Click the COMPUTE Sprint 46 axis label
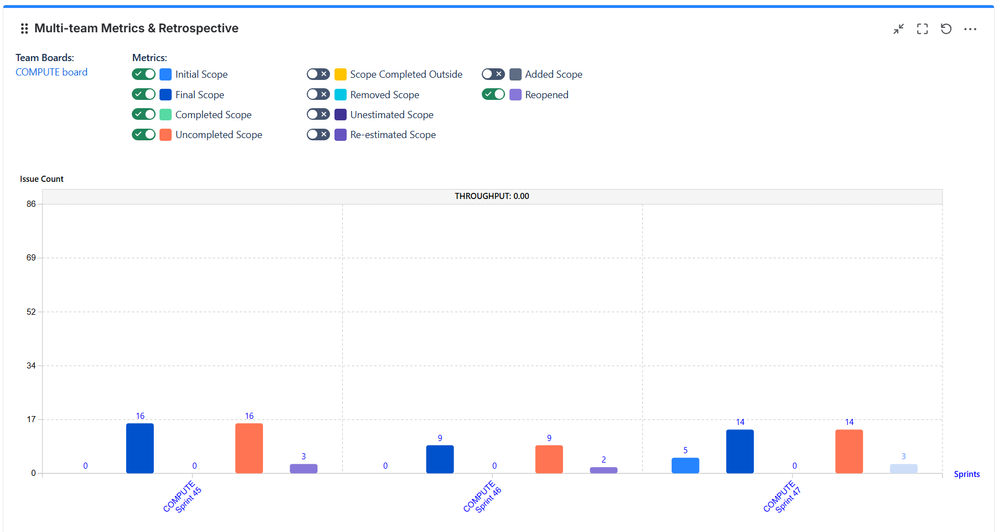Viewport: 999px width, 532px height. click(x=482, y=497)
